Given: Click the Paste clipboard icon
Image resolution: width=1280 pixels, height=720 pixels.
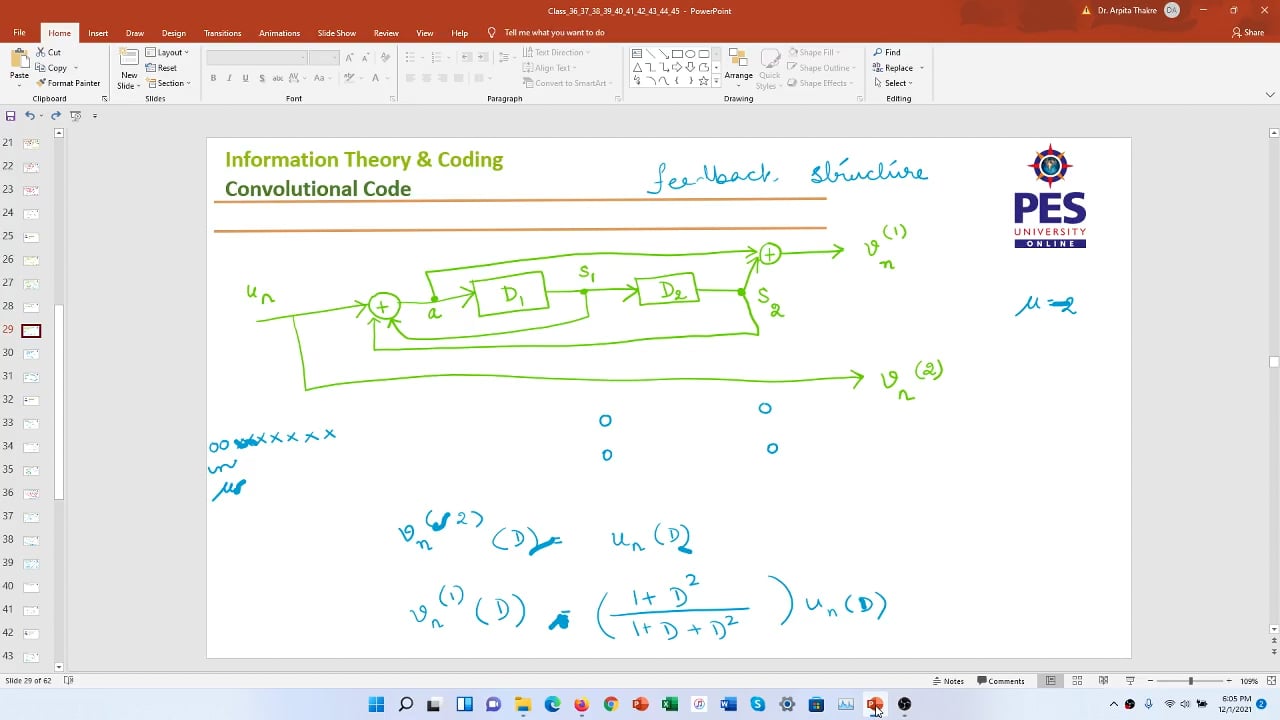Looking at the screenshot, I should [x=19, y=60].
